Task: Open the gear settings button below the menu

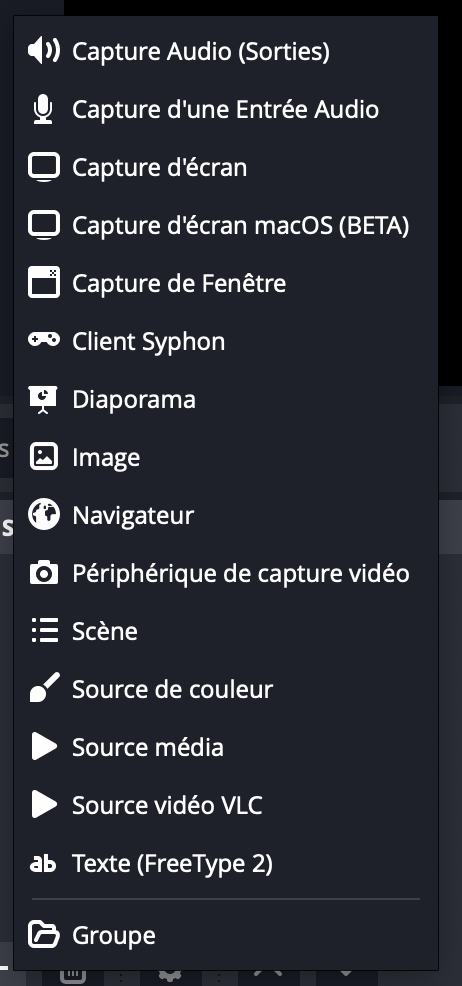Action: click(x=170, y=975)
